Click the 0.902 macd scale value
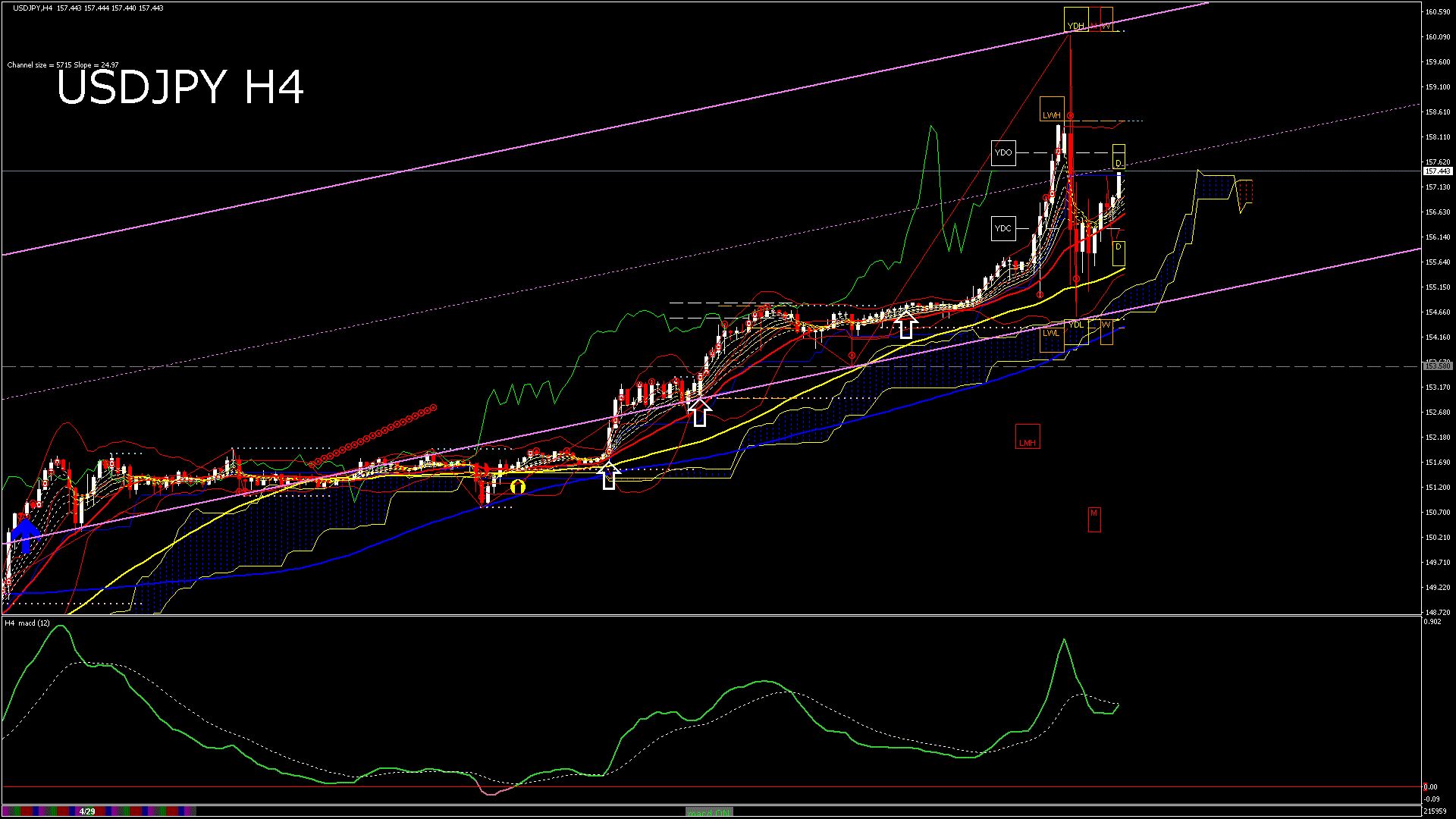 pyautogui.click(x=1433, y=622)
